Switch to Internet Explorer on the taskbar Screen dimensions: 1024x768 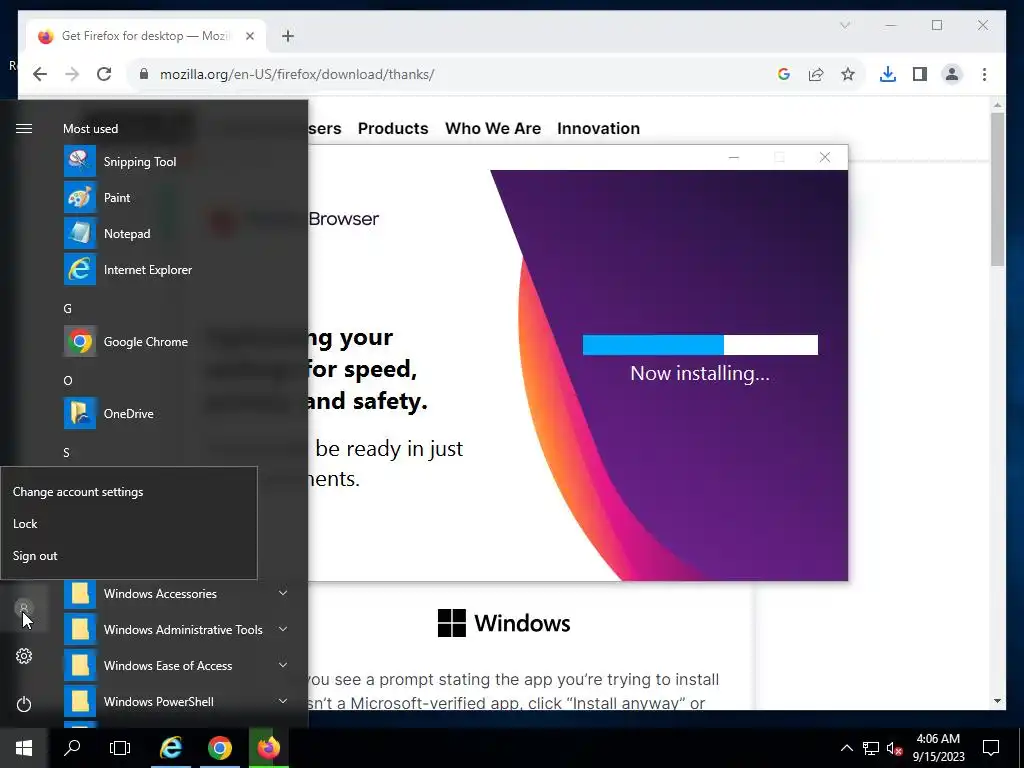point(170,748)
